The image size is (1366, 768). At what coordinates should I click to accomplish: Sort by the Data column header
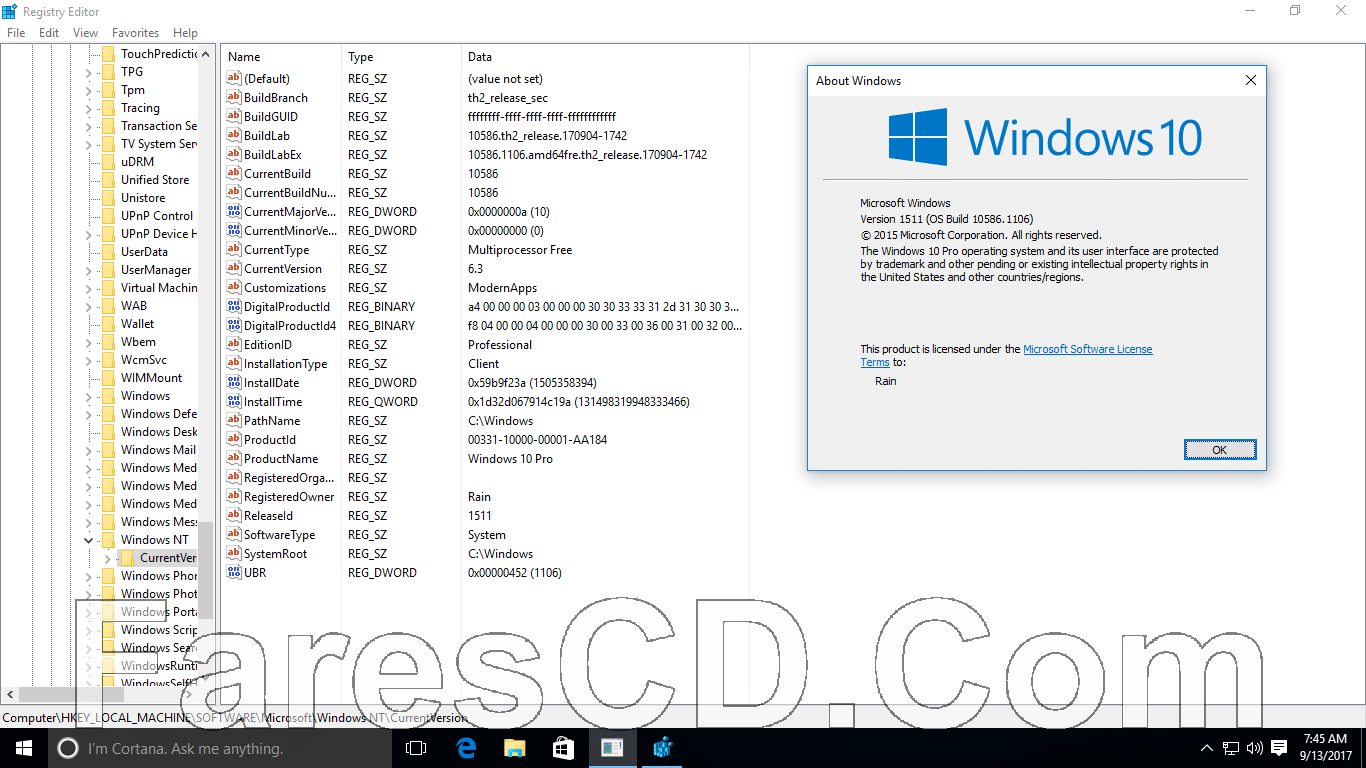[x=605, y=57]
